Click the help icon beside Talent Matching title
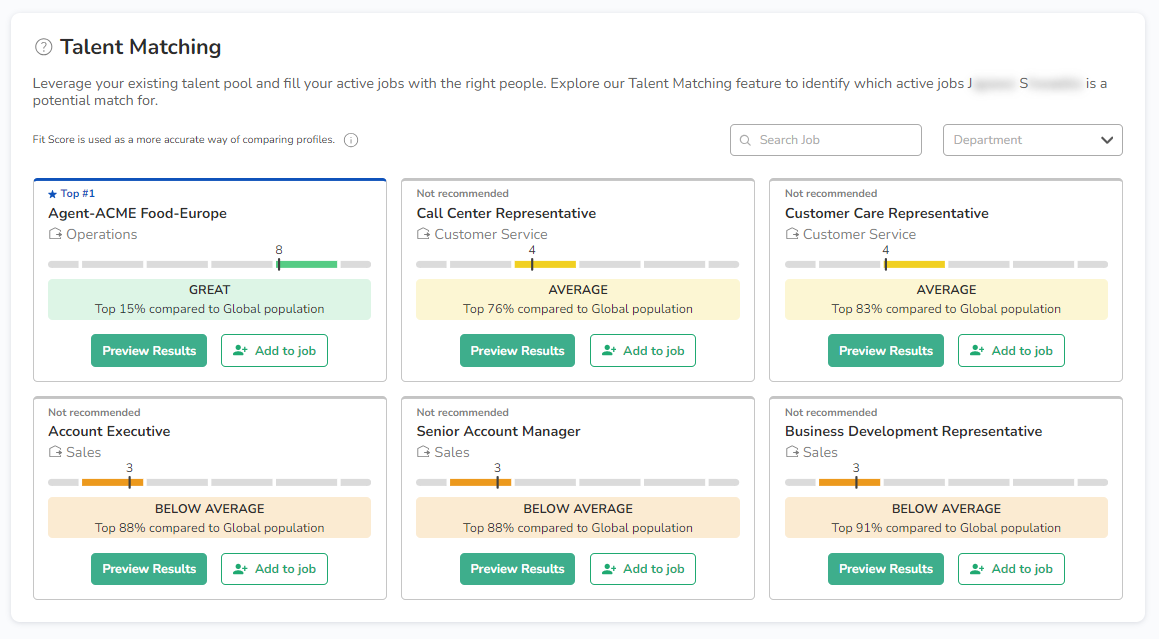 tap(43, 47)
